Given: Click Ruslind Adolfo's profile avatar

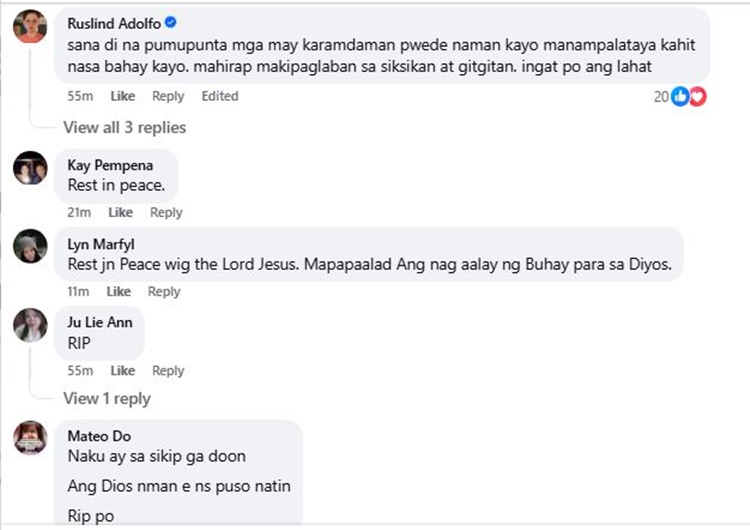Looking at the screenshot, I should tap(30, 27).
